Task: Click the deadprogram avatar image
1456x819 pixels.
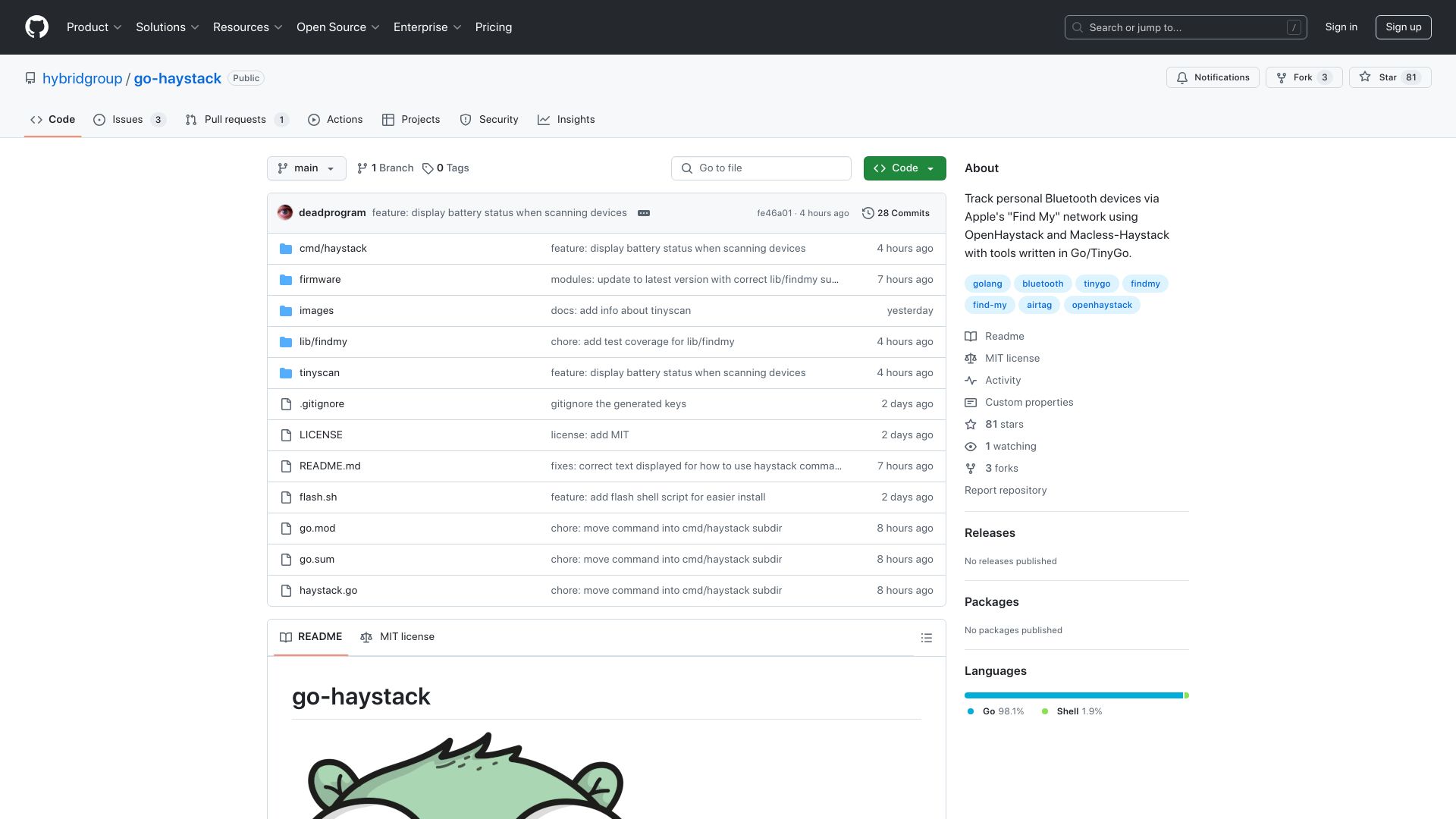Action: coord(285,213)
